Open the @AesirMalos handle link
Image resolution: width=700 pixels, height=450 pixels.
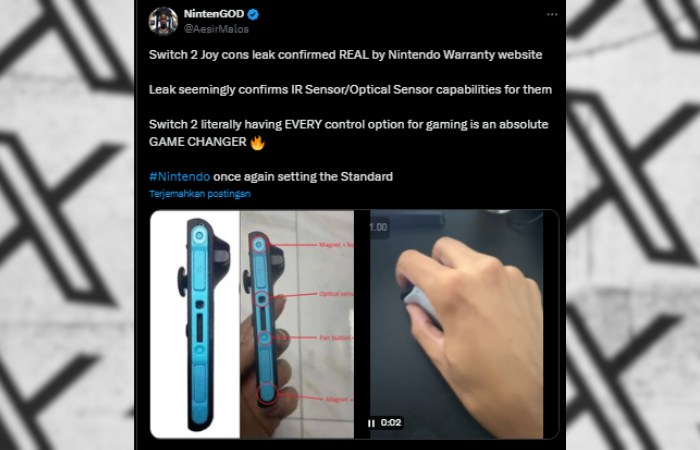[x=216, y=29]
